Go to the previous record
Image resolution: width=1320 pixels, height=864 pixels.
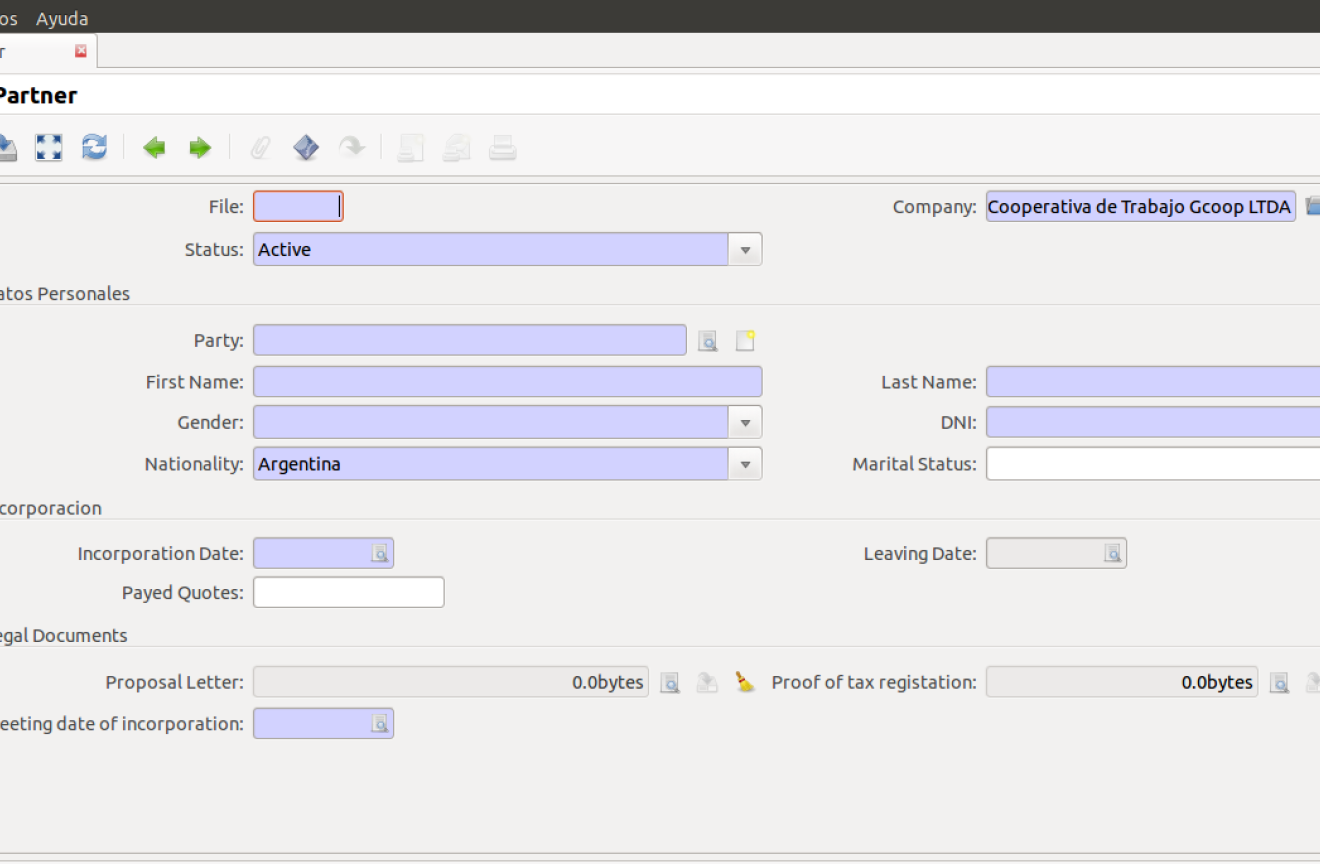click(x=154, y=148)
